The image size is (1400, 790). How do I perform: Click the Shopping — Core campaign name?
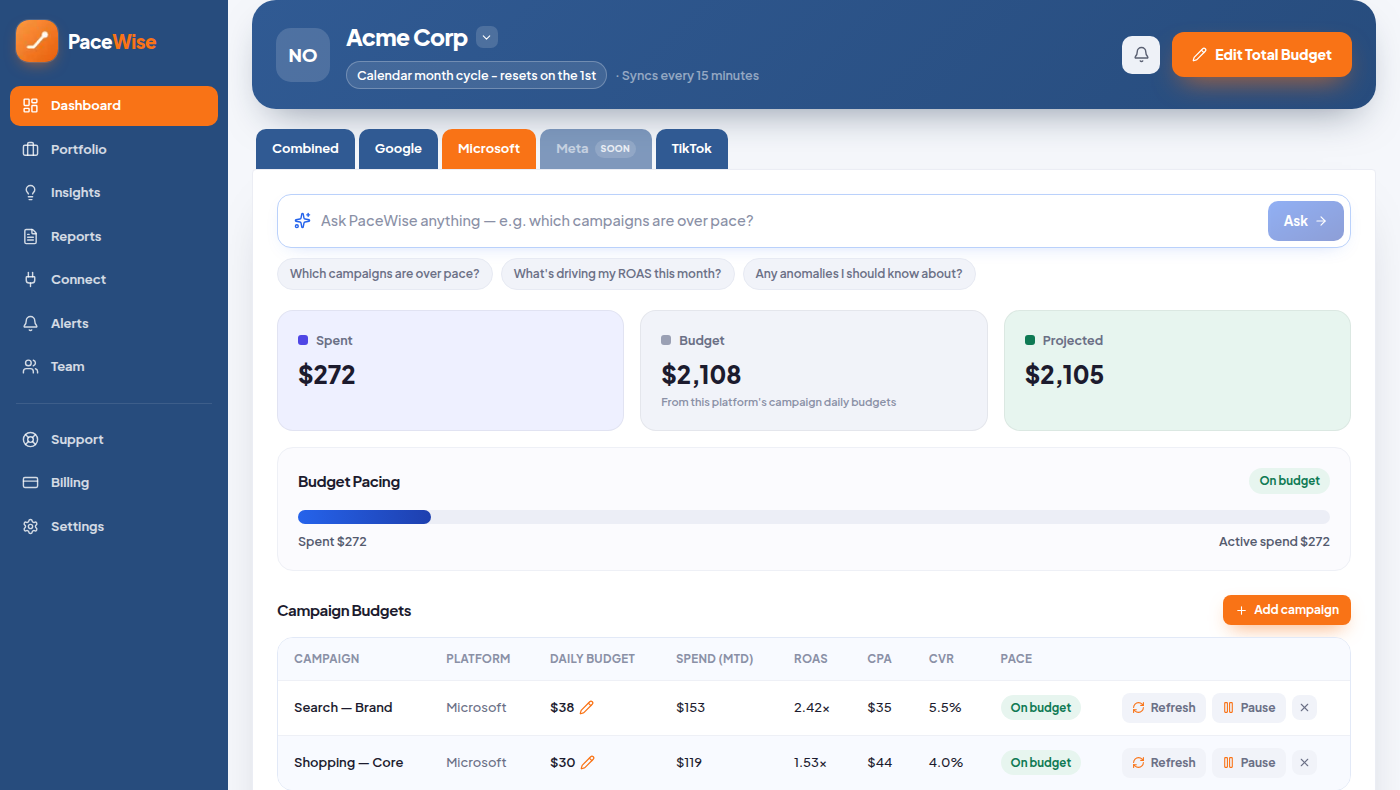(x=348, y=763)
